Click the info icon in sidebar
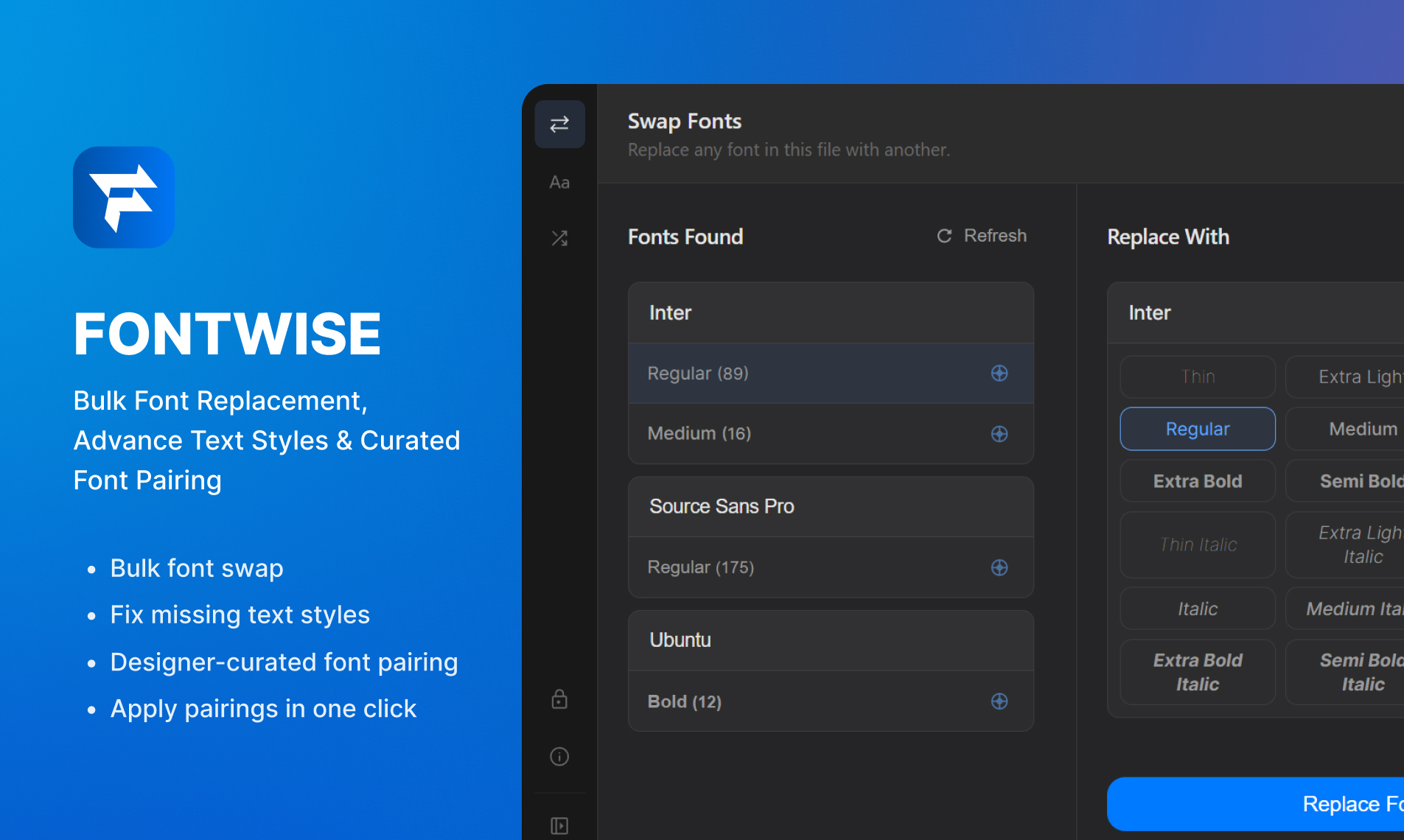 (559, 757)
